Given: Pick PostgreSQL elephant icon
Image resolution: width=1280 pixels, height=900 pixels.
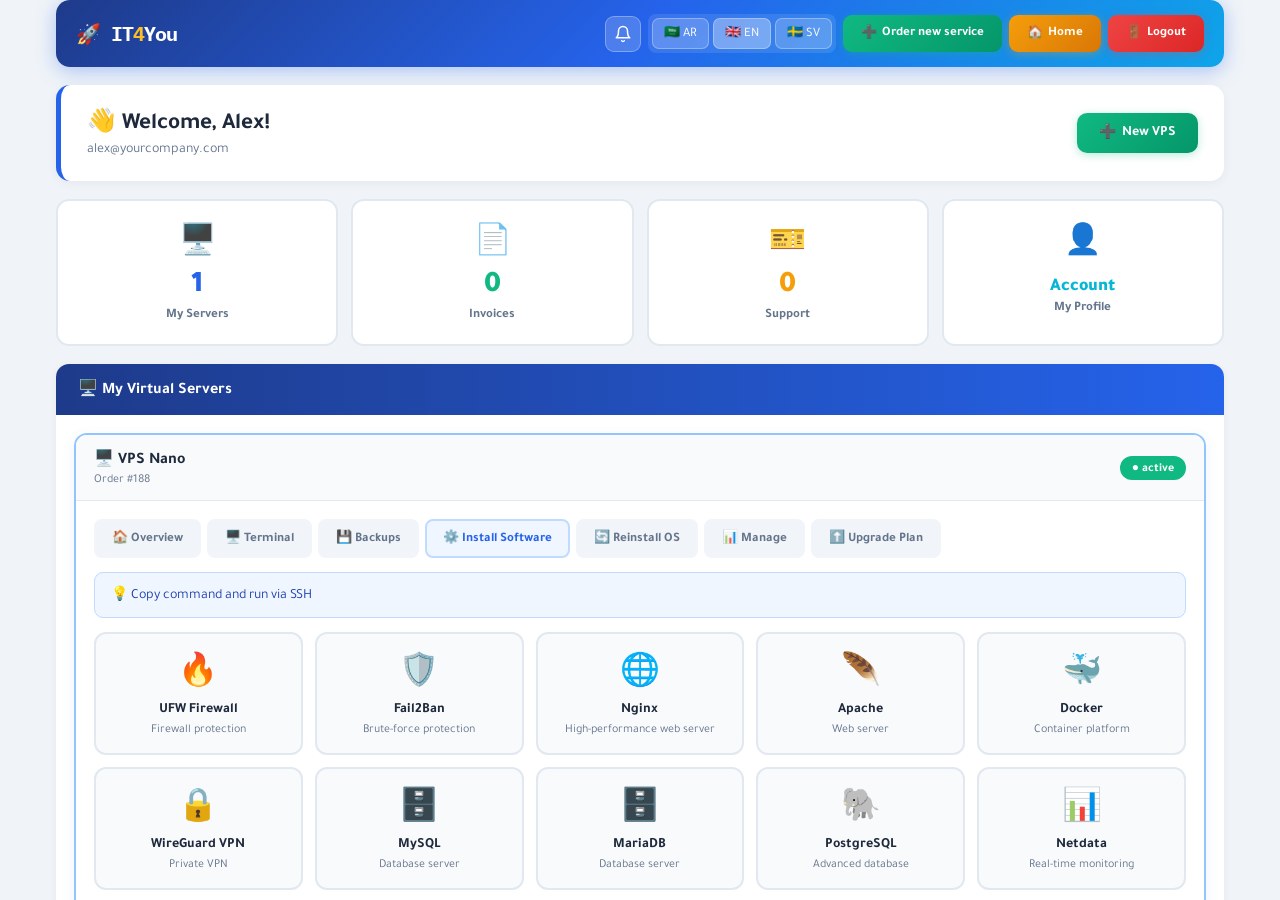Looking at the screenshot, I should click(x=861, y=804).
